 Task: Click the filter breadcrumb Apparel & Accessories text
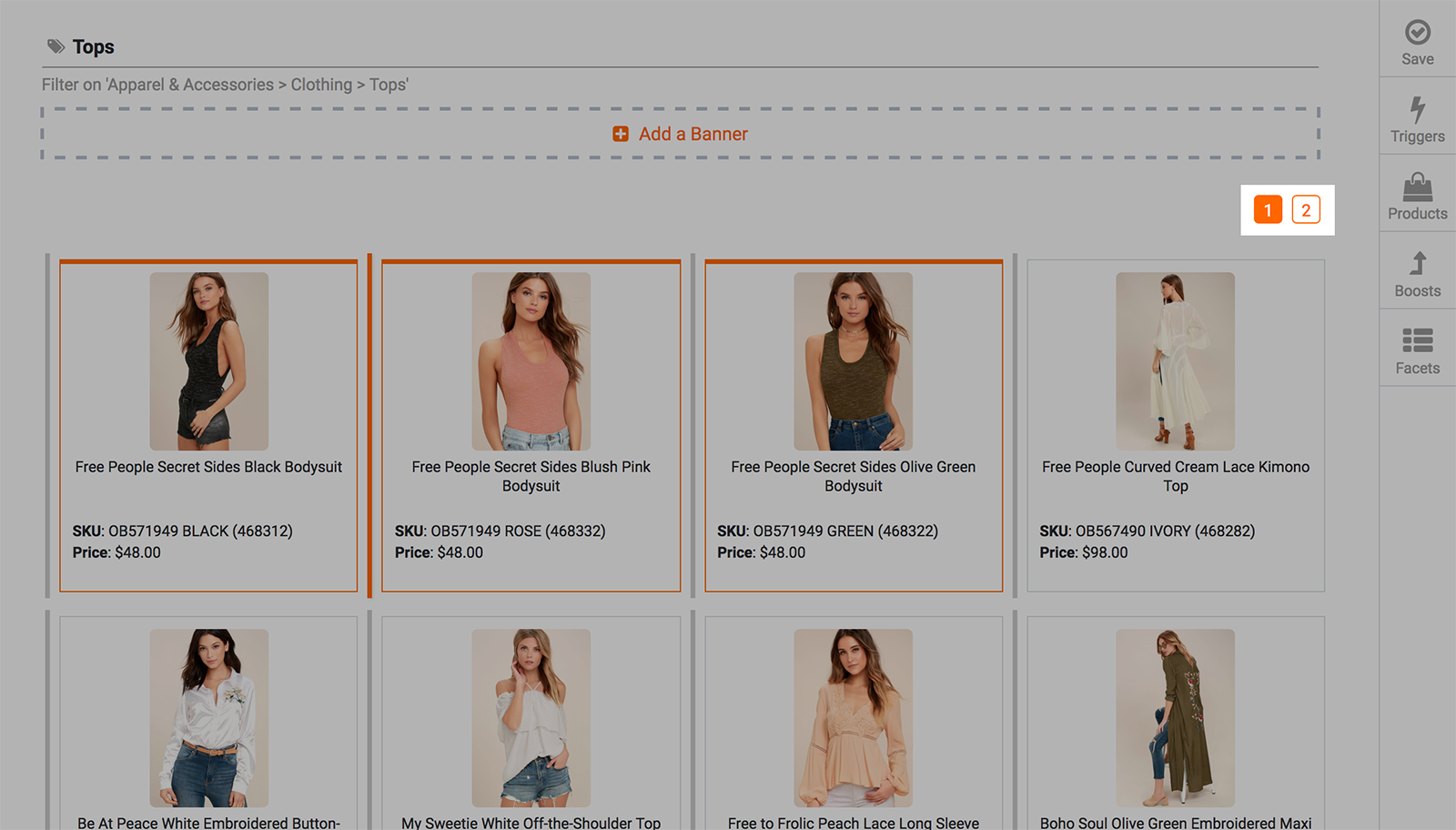(190, 85)
